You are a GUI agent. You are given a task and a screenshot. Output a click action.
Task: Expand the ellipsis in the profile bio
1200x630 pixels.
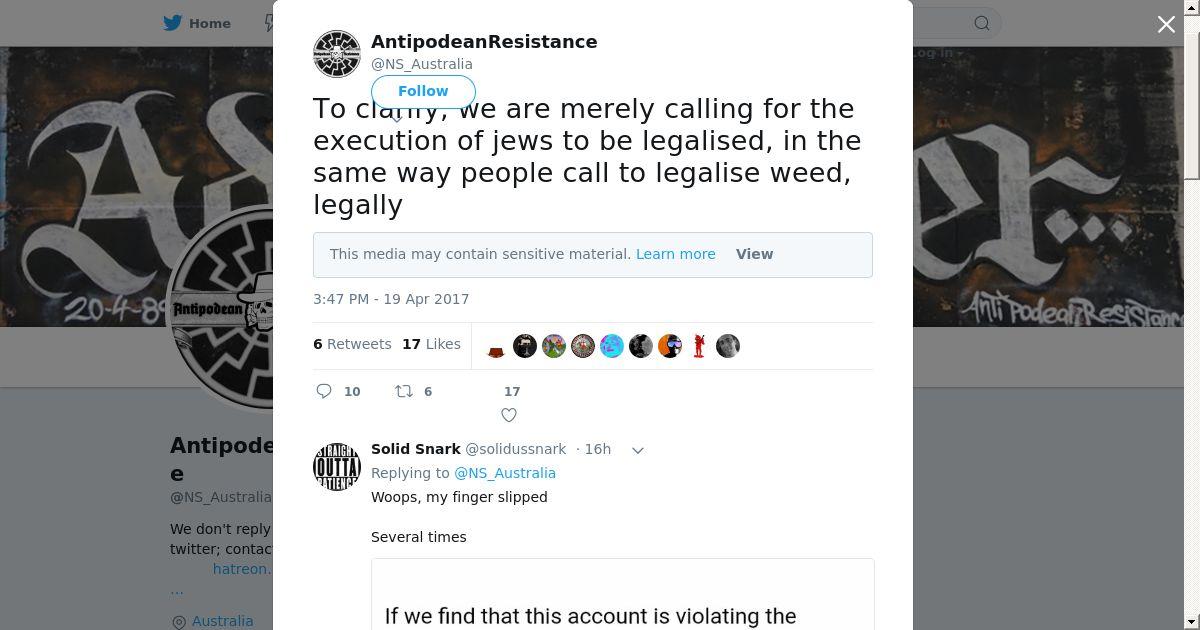pos(177,589)
